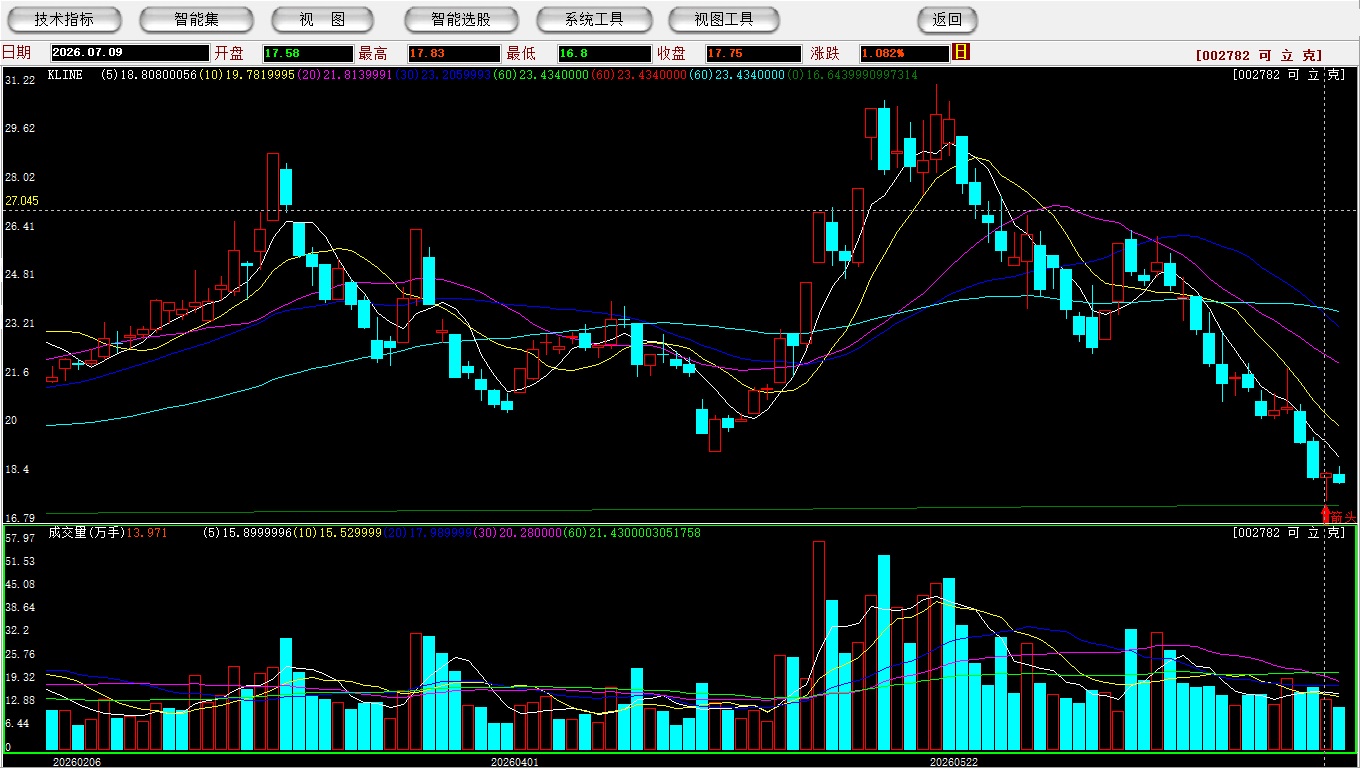Click the orange 日 period icon
The height and width of the screenshot is (768, 1360).
coord(961,52)
